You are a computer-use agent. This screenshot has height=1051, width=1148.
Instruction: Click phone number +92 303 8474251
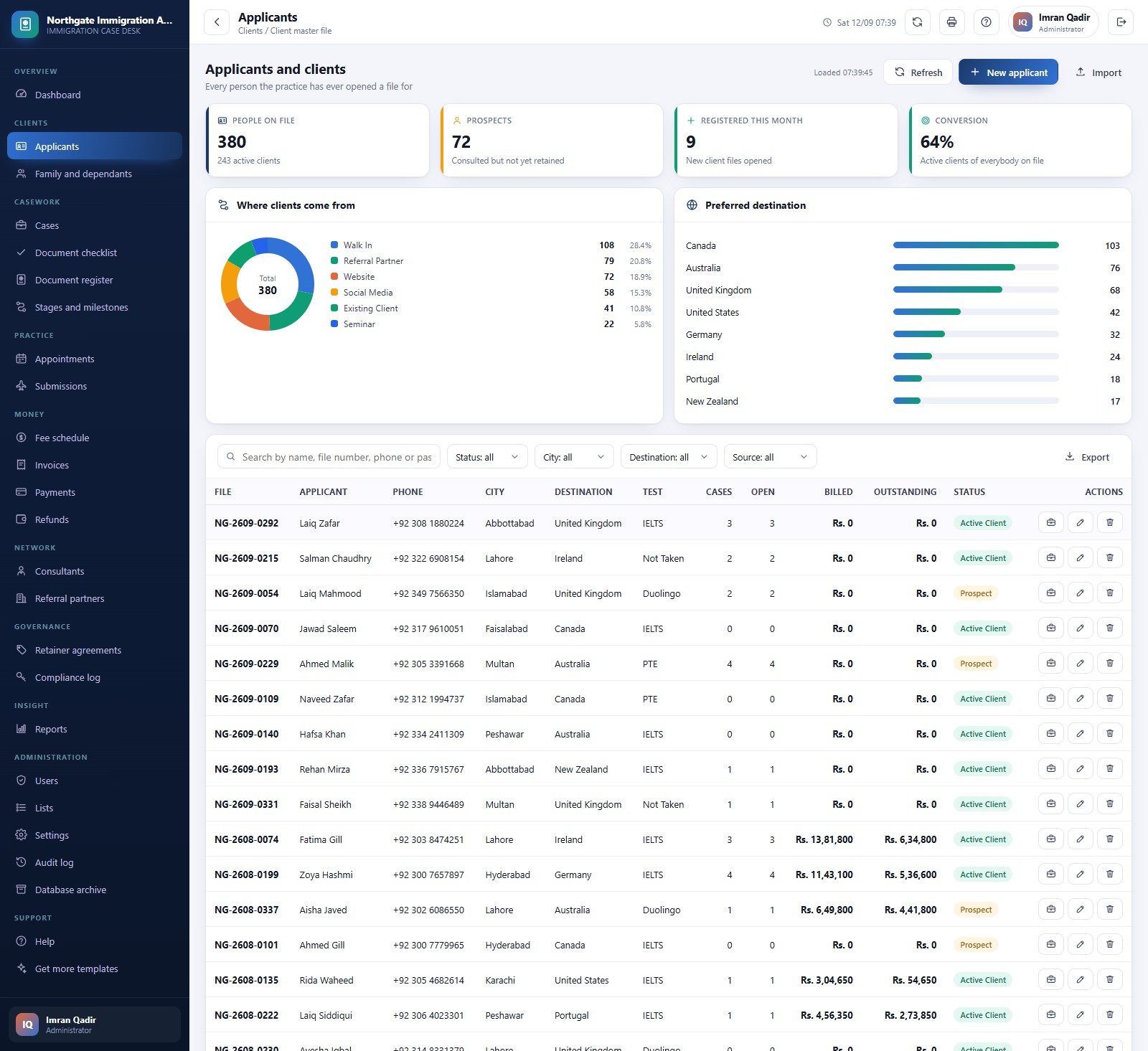(x=428, y=839)
